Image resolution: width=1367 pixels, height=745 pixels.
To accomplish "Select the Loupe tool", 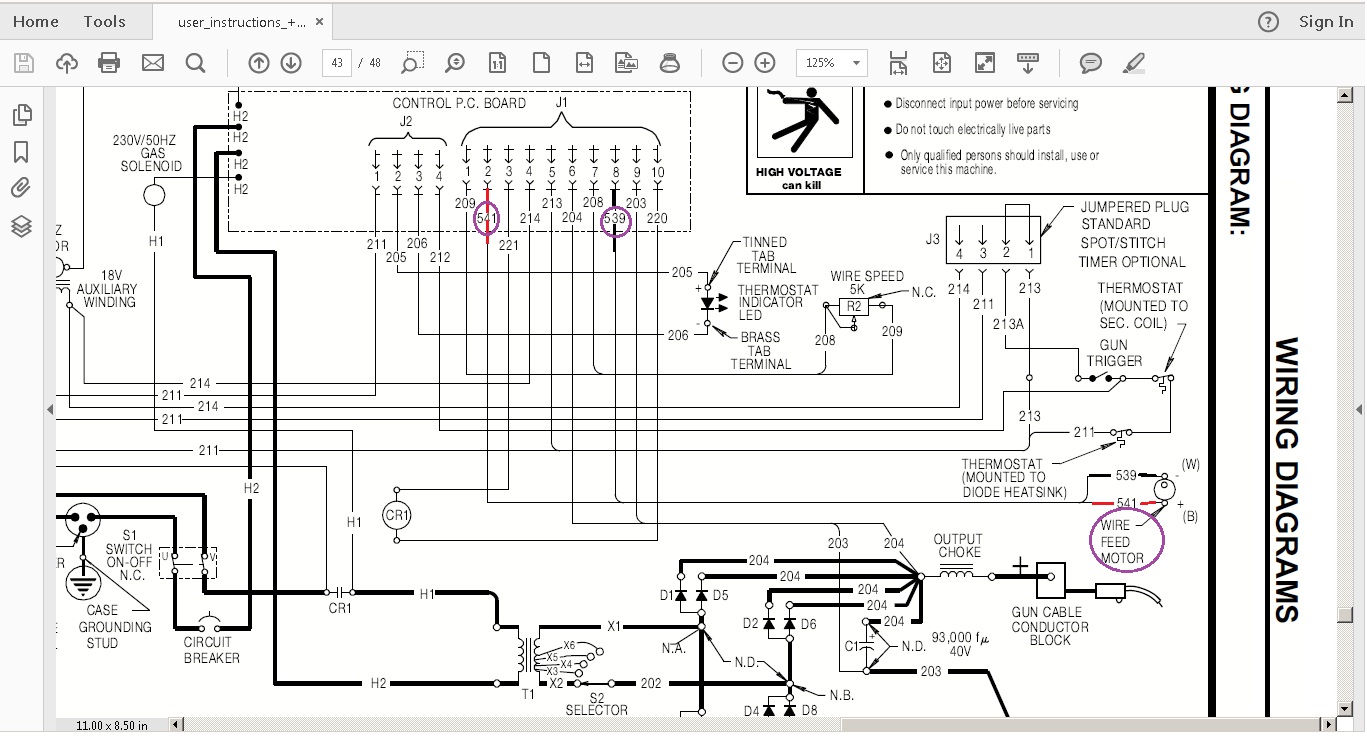I will click(670, 63).
